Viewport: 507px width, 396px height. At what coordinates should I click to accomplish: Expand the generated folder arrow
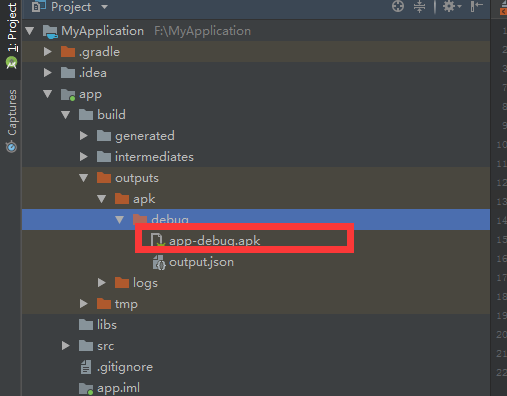tap(84, 136)
